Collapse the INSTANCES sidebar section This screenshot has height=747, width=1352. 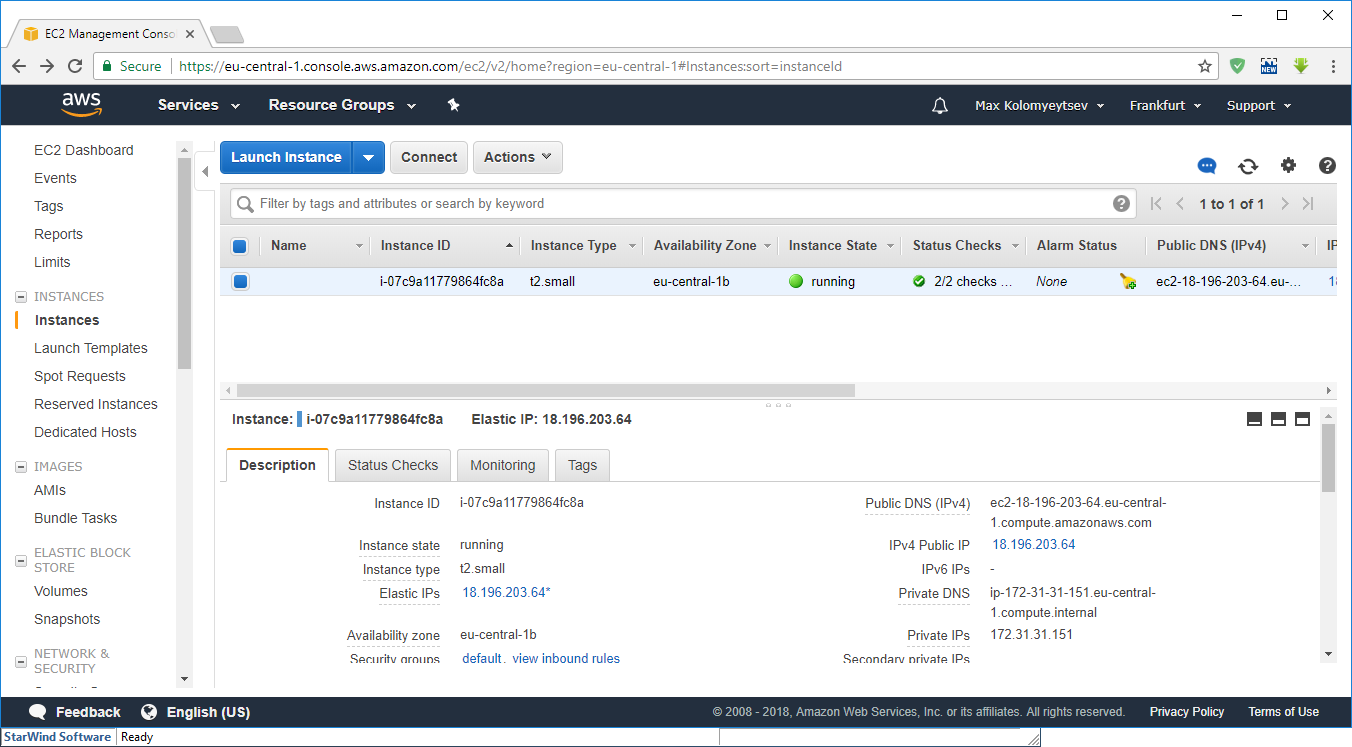point(21,297)
